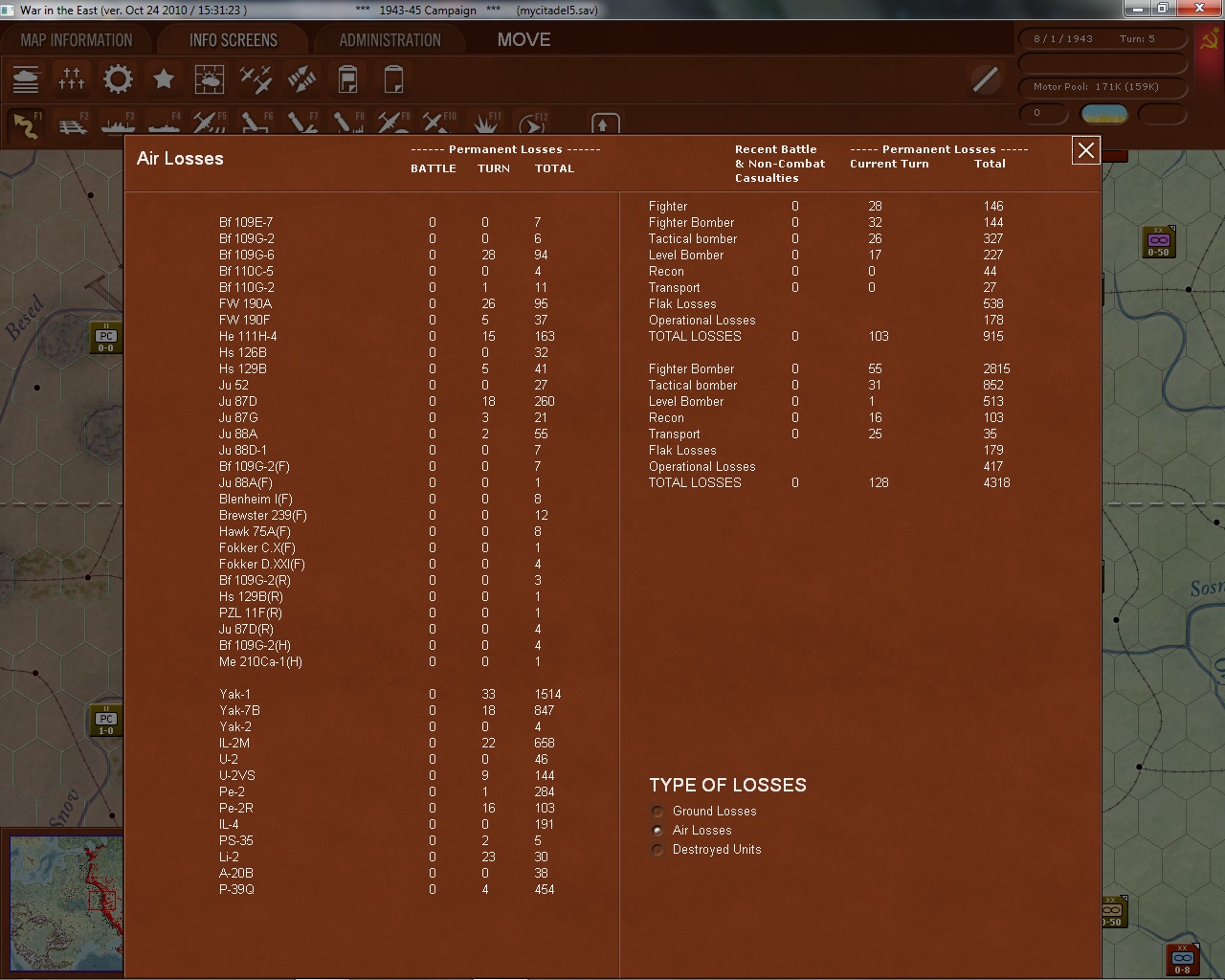Open the Commander's Report clipboard icon

point(347,79)
